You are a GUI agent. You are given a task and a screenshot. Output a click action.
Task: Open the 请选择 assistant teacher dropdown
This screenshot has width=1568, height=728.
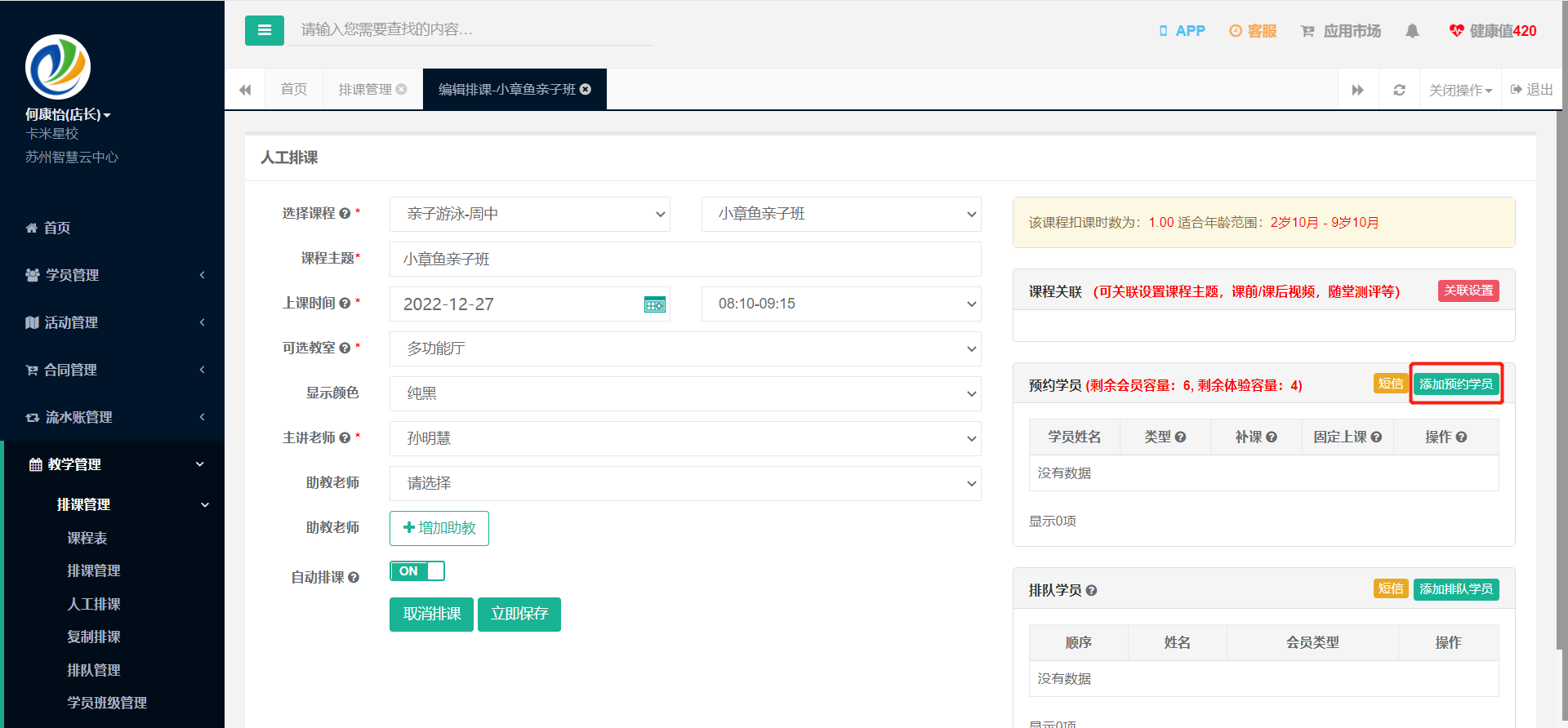coord(685,483)
